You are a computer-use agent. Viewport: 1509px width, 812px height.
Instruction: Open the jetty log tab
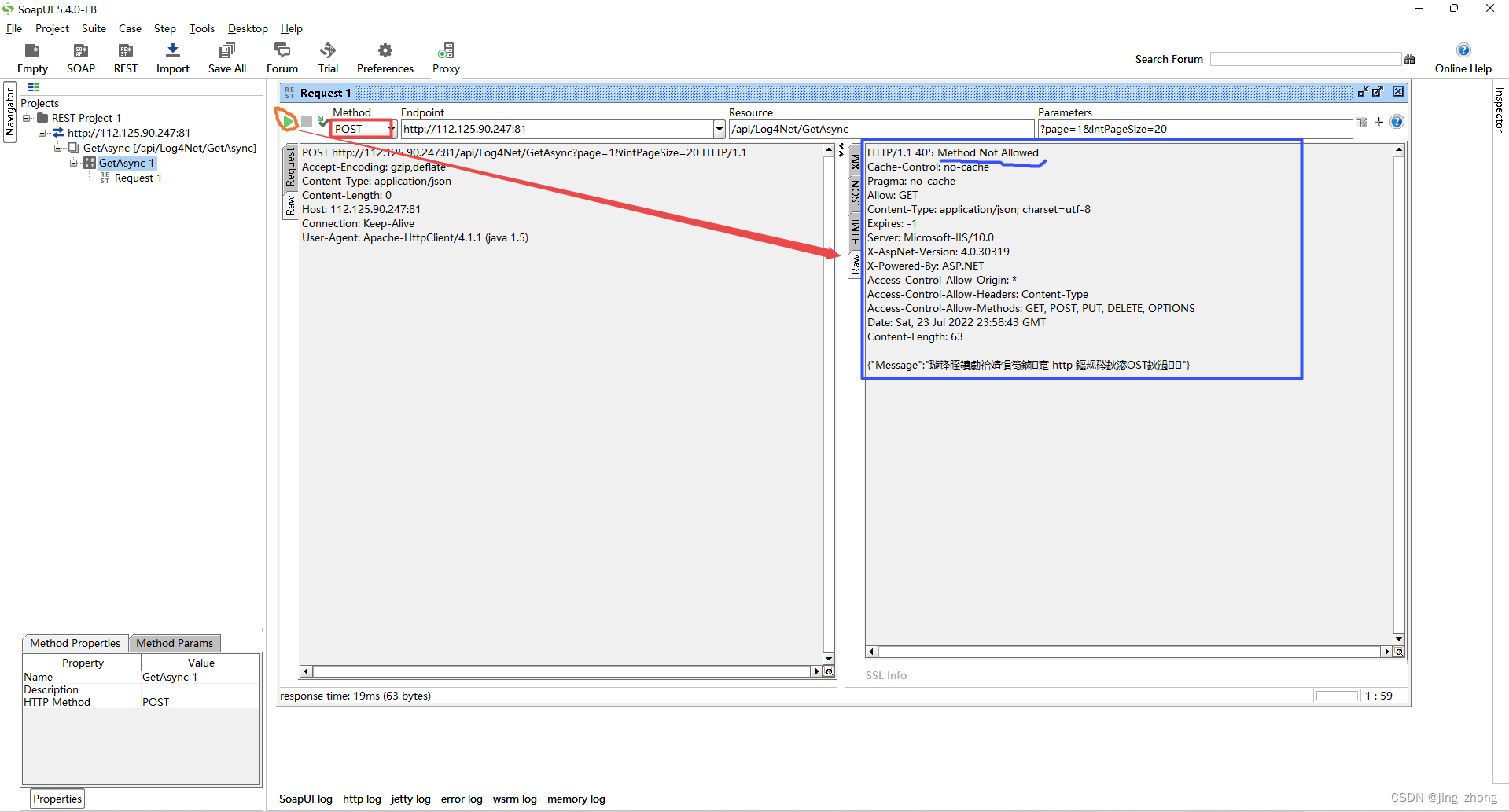(410, 799)
